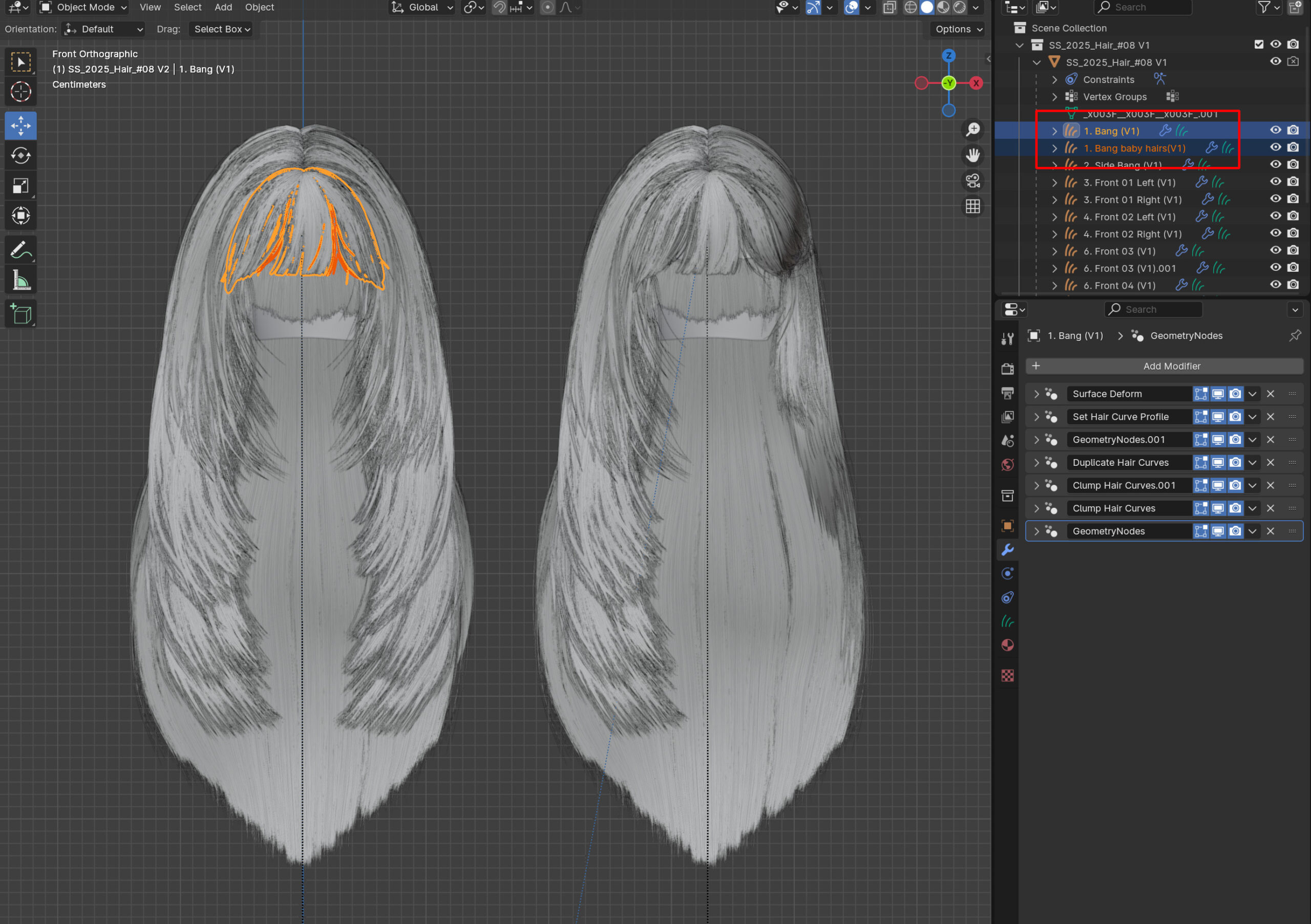Activate the Annotate pencil tool
The width and height of the screenshot is (1311, 924).
coord(20,250)
